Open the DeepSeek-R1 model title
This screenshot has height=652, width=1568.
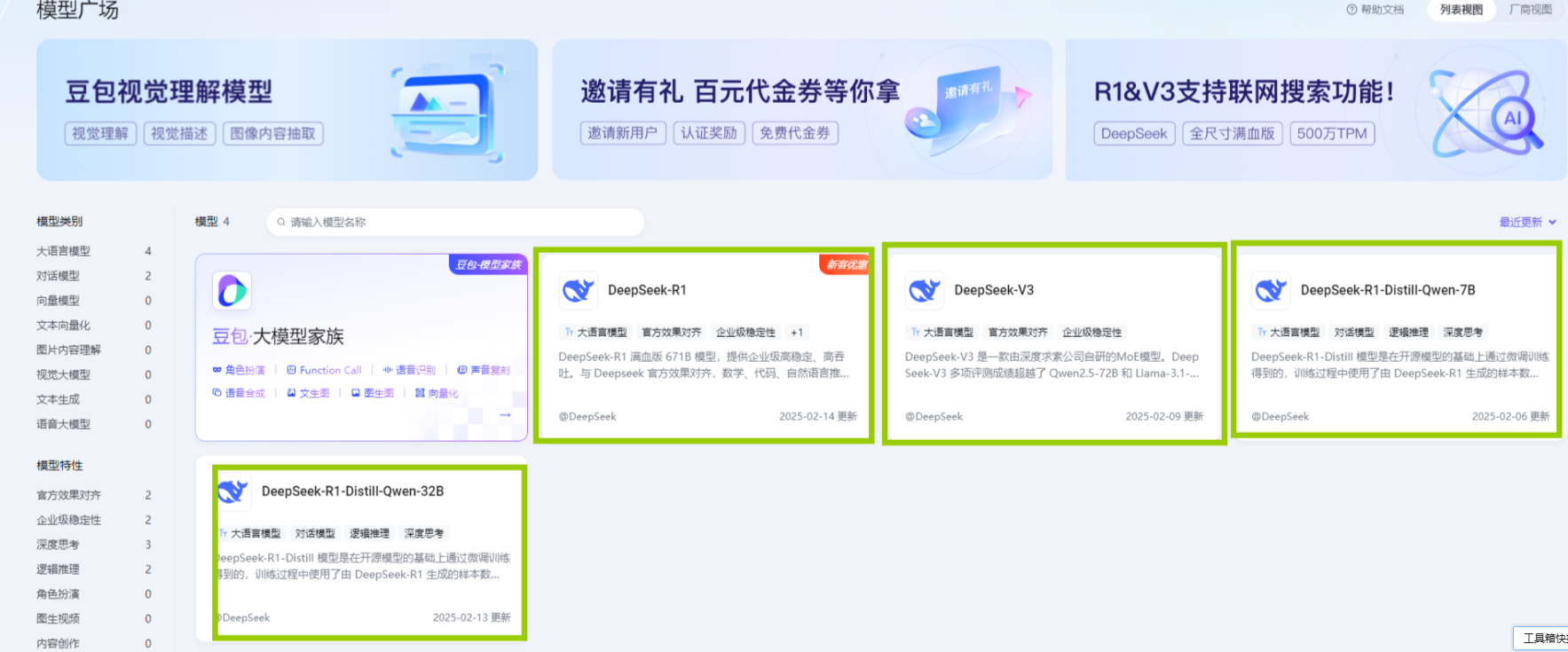(647, 290)
